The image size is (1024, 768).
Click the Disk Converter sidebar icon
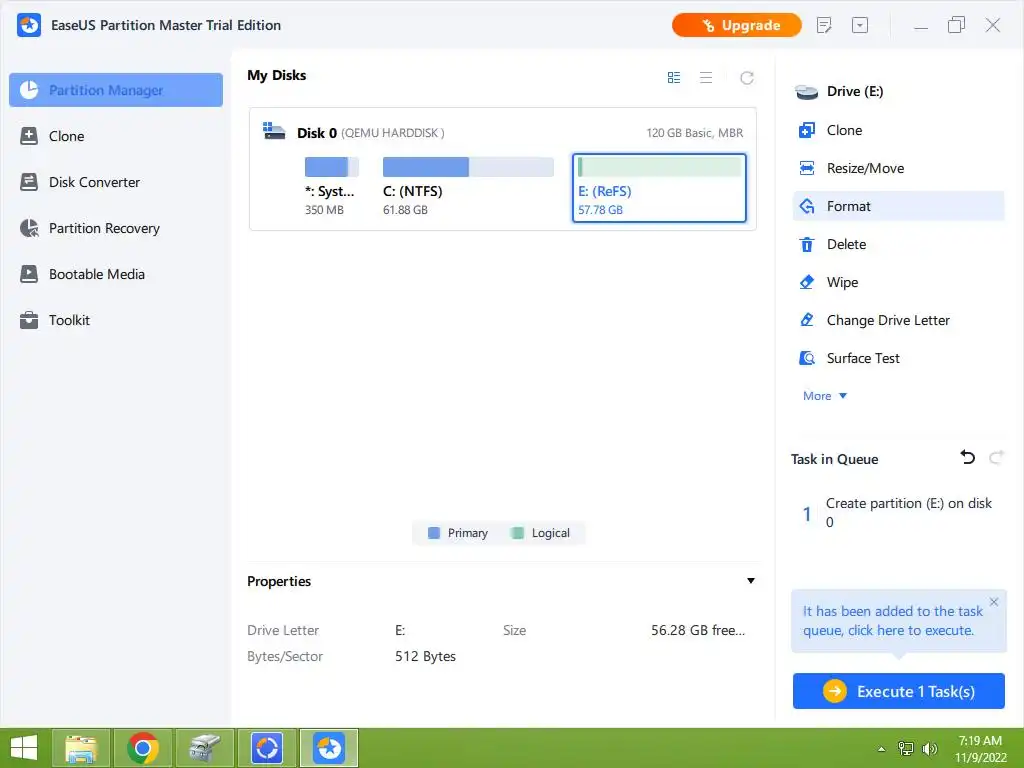click(x=29, y=182)
